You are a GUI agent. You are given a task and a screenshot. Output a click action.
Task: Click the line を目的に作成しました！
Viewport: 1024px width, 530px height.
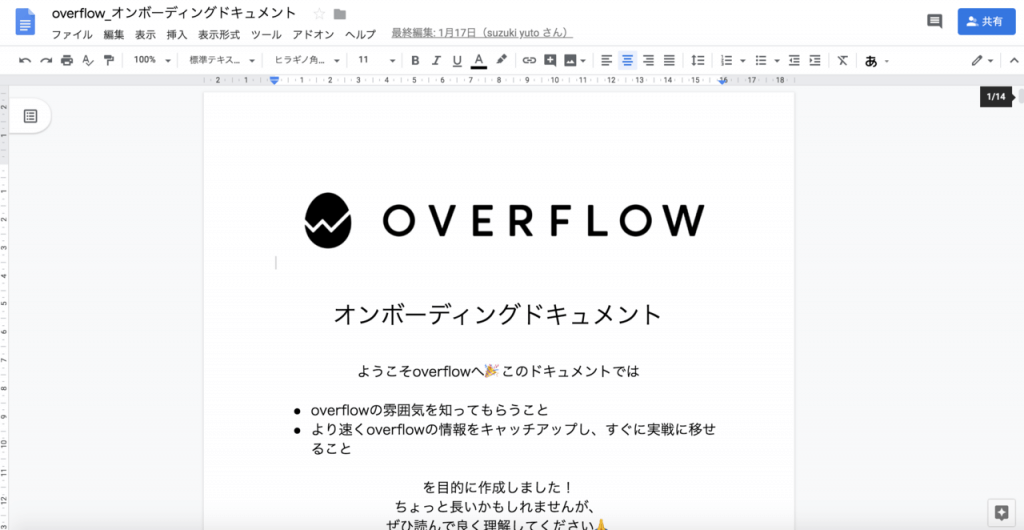coord(498,487)
